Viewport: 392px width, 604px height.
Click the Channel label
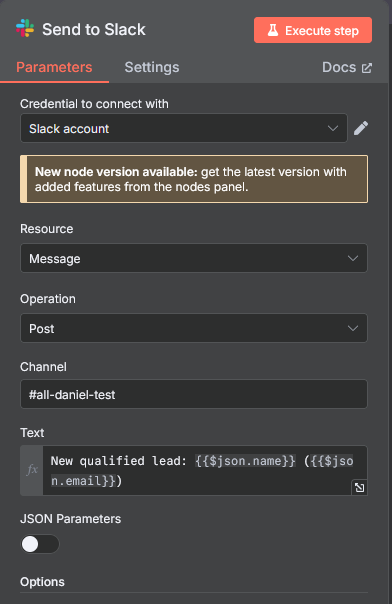click(x=43, y=367)
